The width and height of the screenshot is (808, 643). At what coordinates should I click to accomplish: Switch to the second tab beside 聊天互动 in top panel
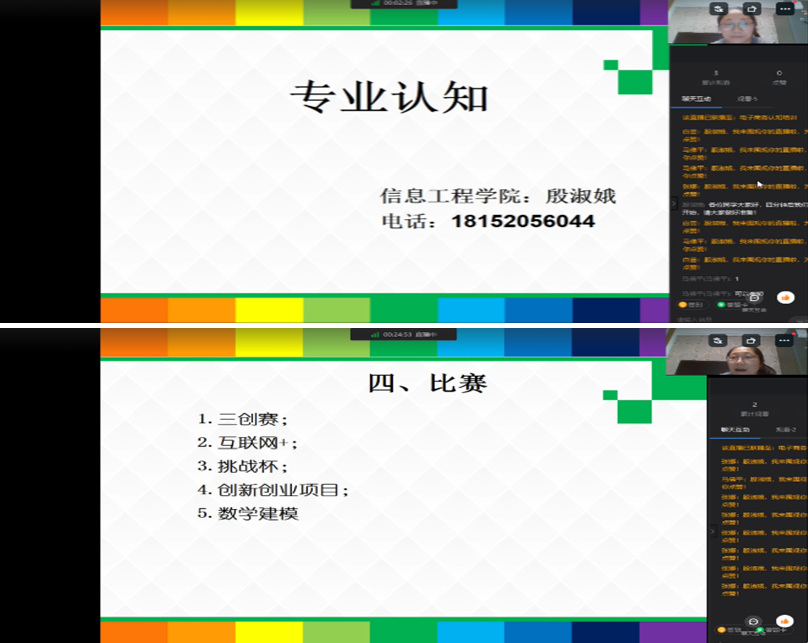[747, 99]
